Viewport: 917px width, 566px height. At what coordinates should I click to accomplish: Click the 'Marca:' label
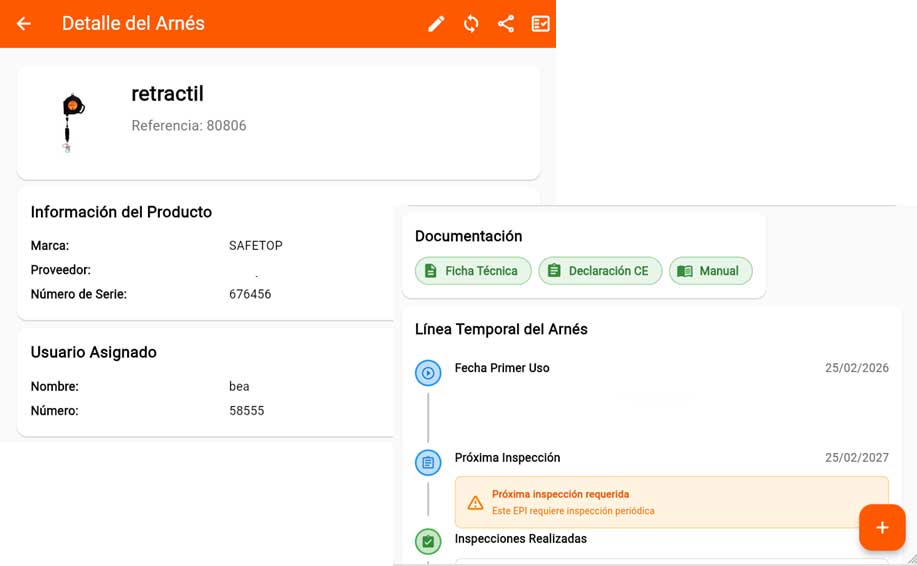50,246
